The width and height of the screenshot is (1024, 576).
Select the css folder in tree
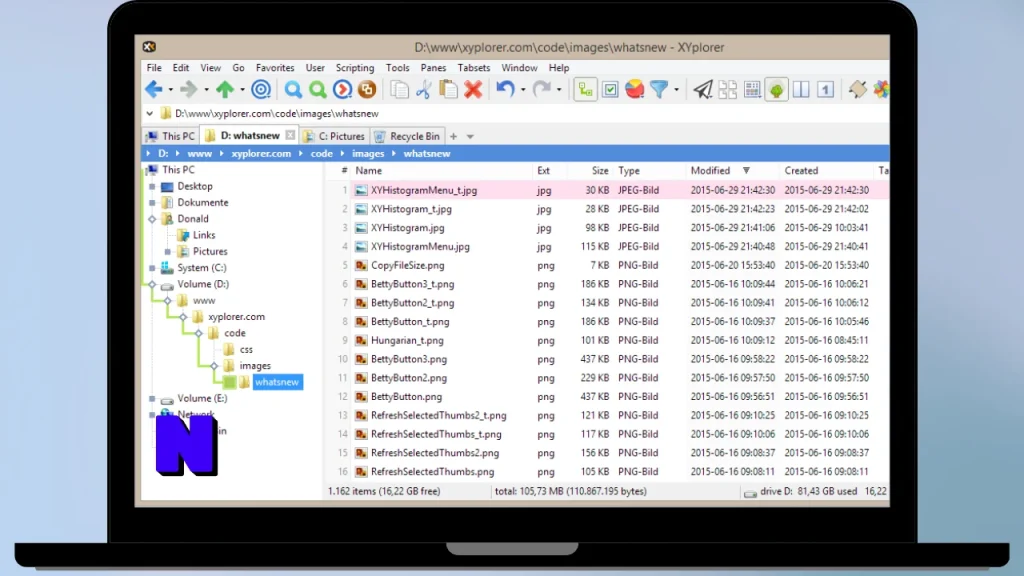[x=246, y=349]
